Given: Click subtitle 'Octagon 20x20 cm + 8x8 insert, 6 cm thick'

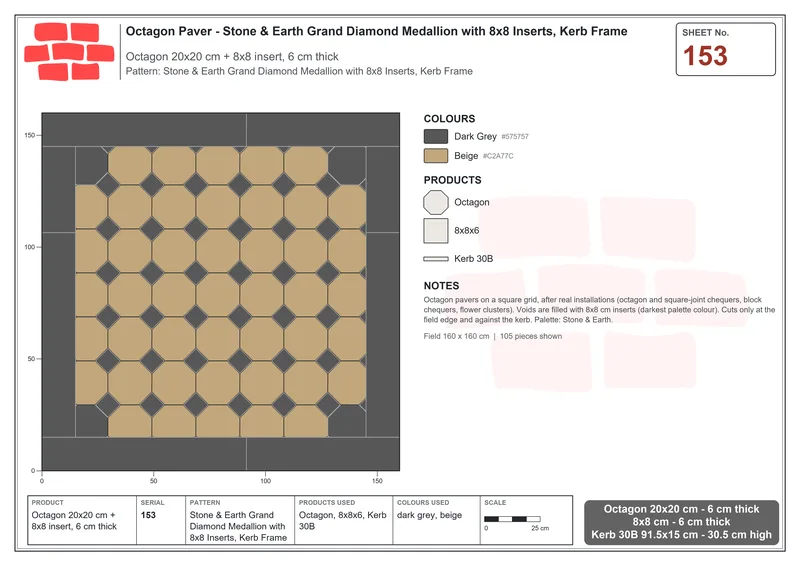Looking at the screenshot, I should click(232, 57).
